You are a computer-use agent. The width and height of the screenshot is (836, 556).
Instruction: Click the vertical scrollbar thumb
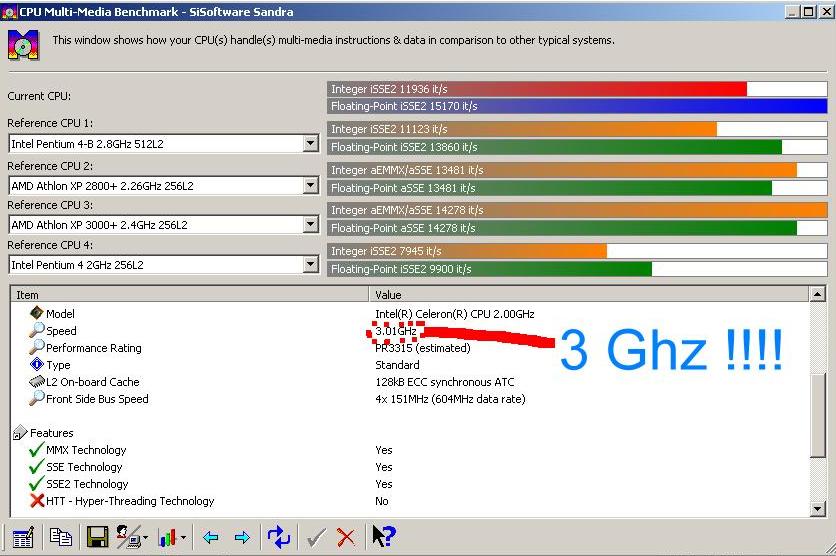817,415
